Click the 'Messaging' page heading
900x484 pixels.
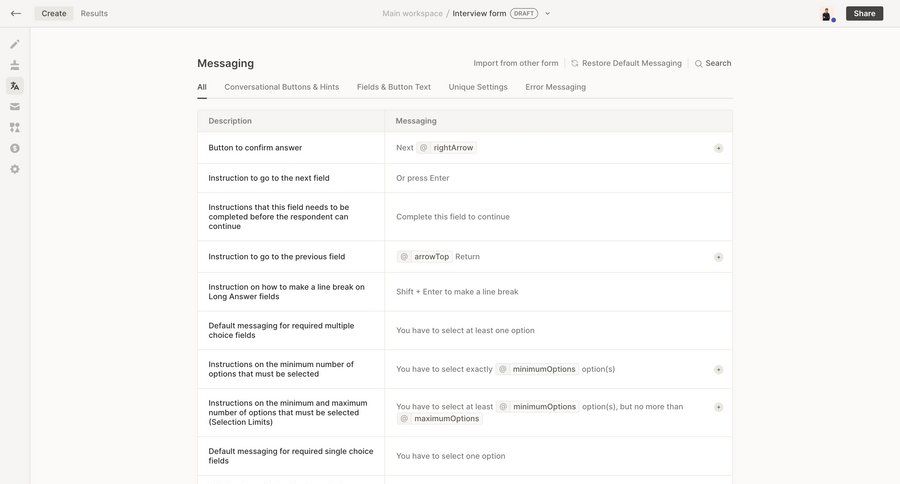point(226,63)
